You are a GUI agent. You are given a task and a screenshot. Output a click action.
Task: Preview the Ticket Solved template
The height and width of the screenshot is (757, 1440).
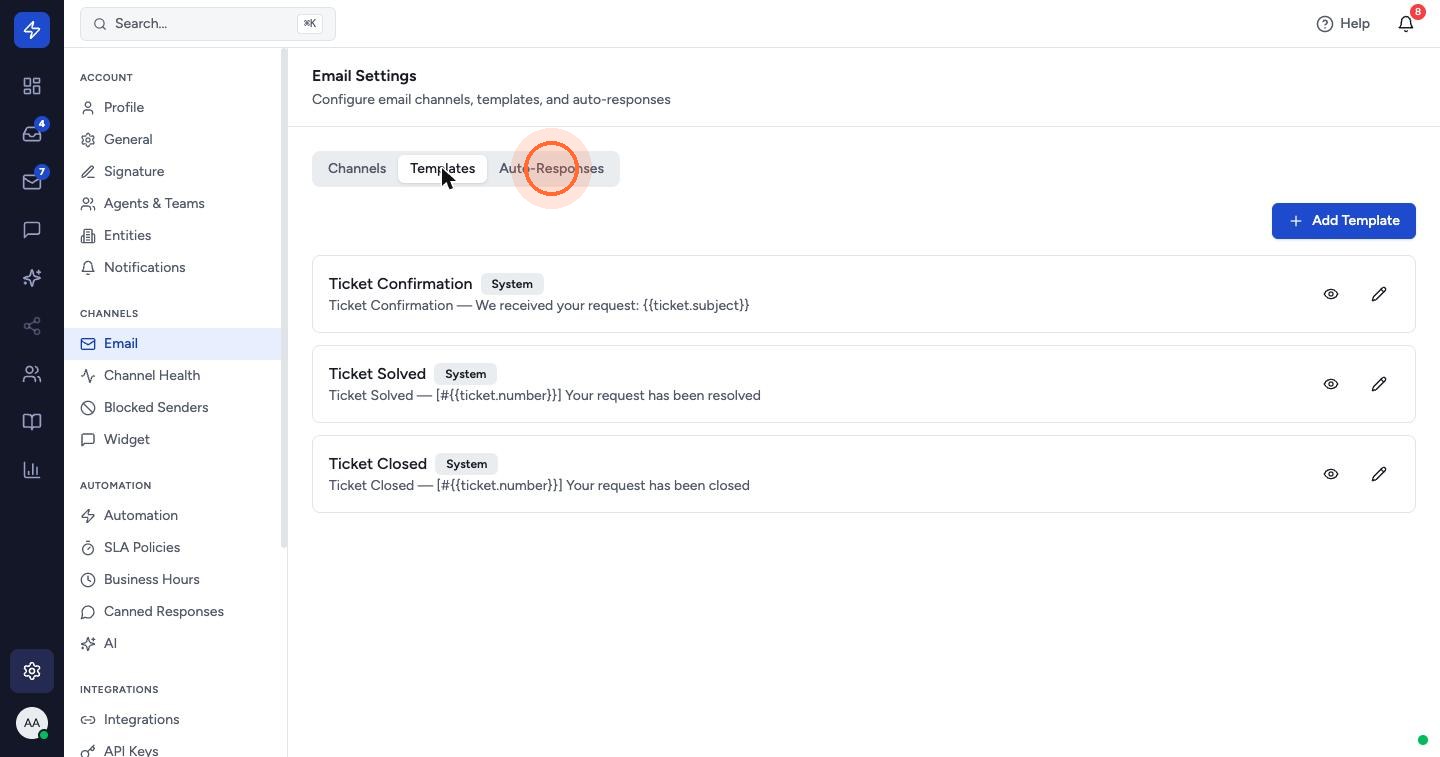click(1331, 384)
